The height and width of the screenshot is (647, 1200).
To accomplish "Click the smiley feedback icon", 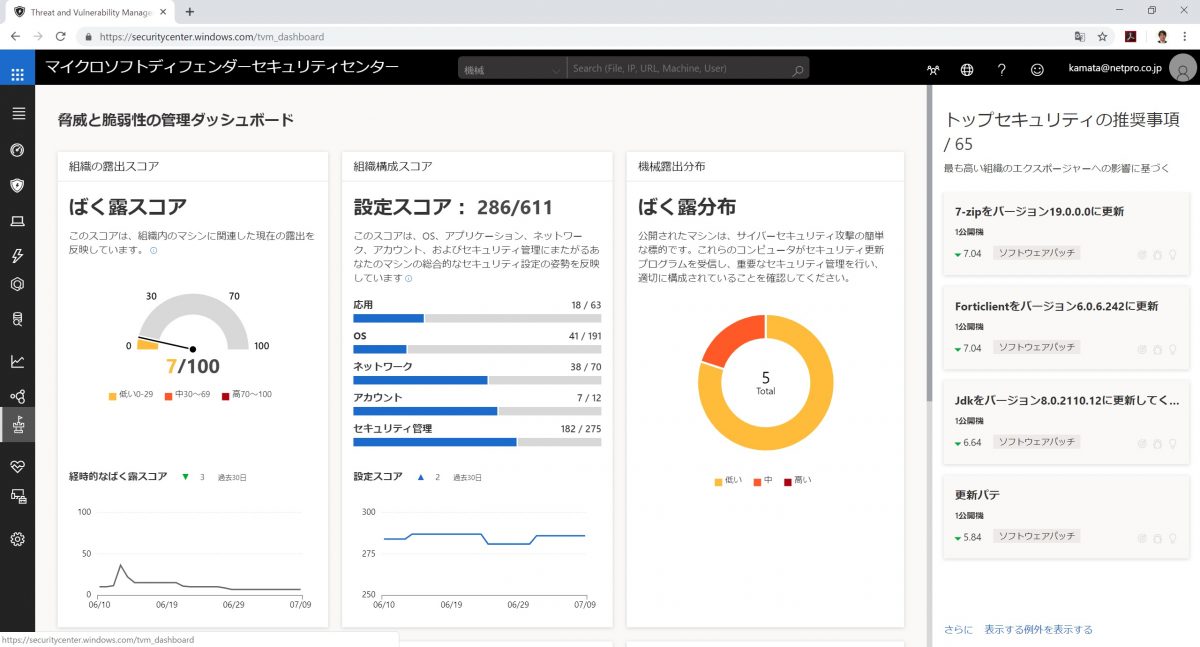I will pos(1037,70).
